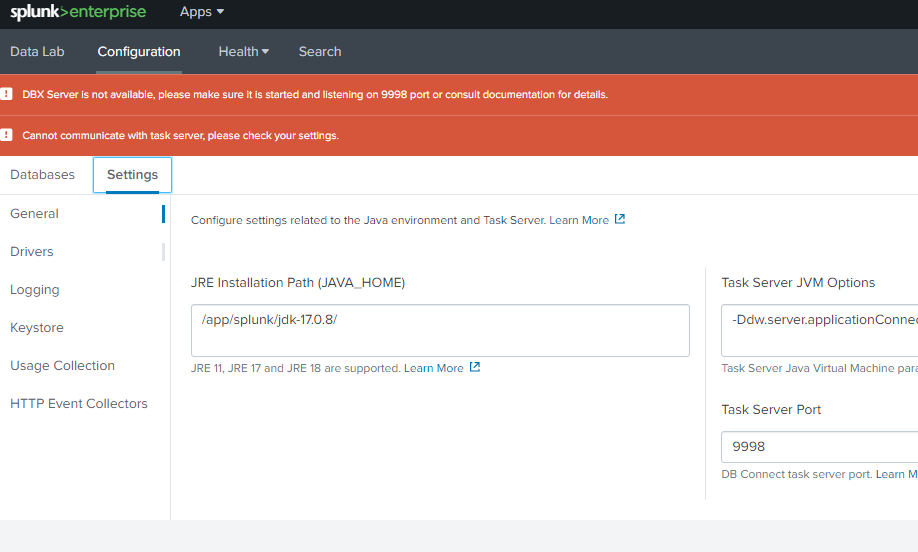
Task: Expand the Apps dropdown menu
Action: [x=201, y=12]
